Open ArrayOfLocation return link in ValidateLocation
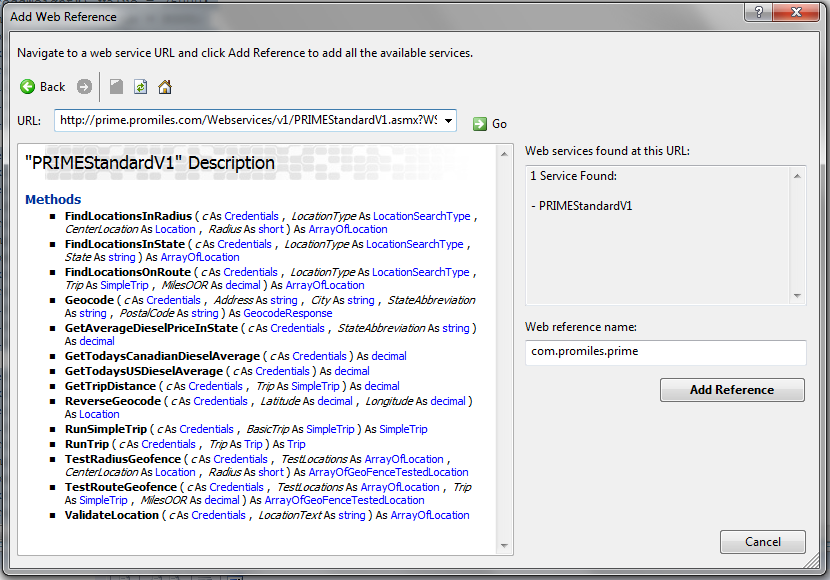Image resolution: width=830 pixels, height=580 pixels. 430,515
